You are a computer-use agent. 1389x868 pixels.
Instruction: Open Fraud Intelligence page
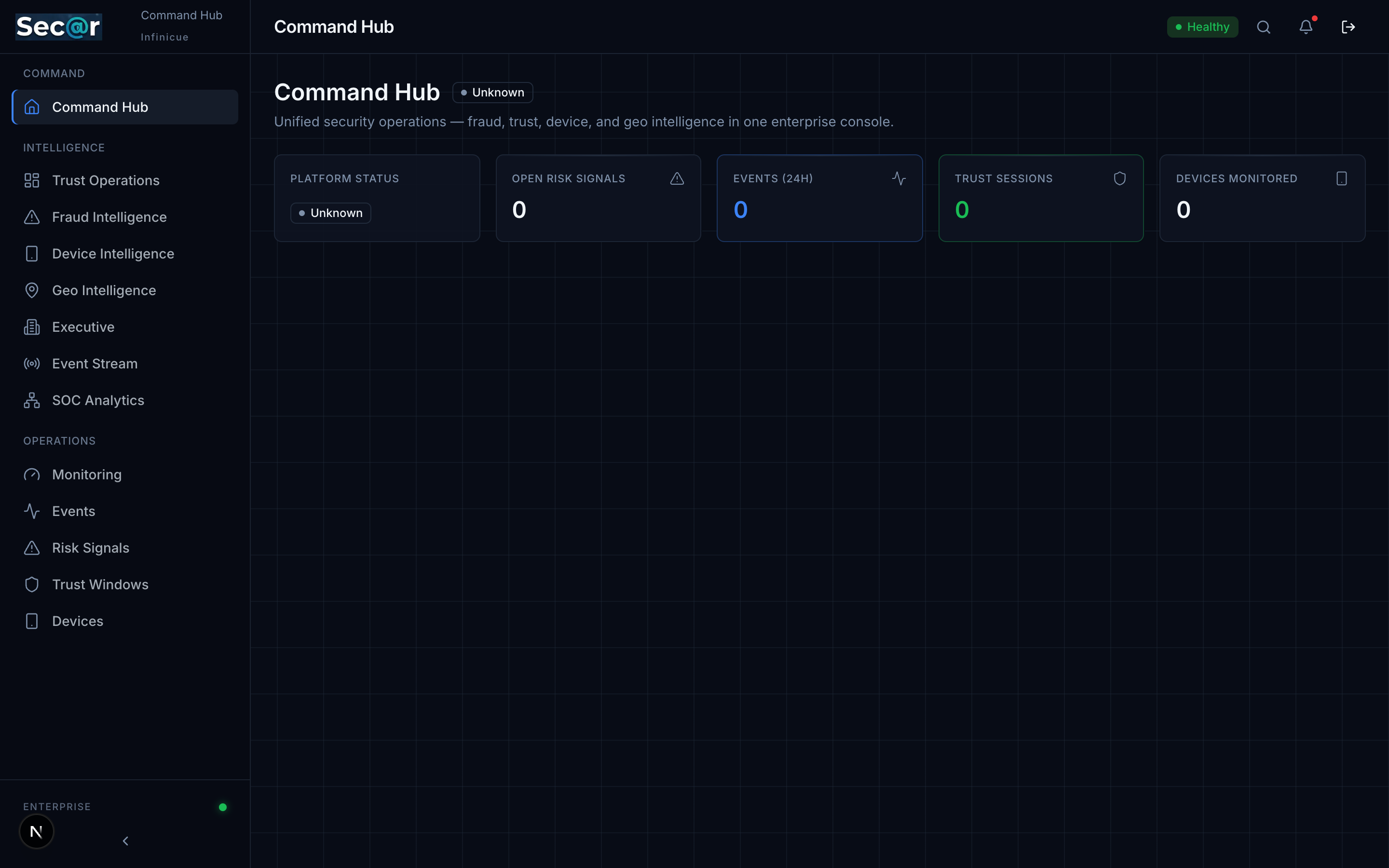click(125, 217)
